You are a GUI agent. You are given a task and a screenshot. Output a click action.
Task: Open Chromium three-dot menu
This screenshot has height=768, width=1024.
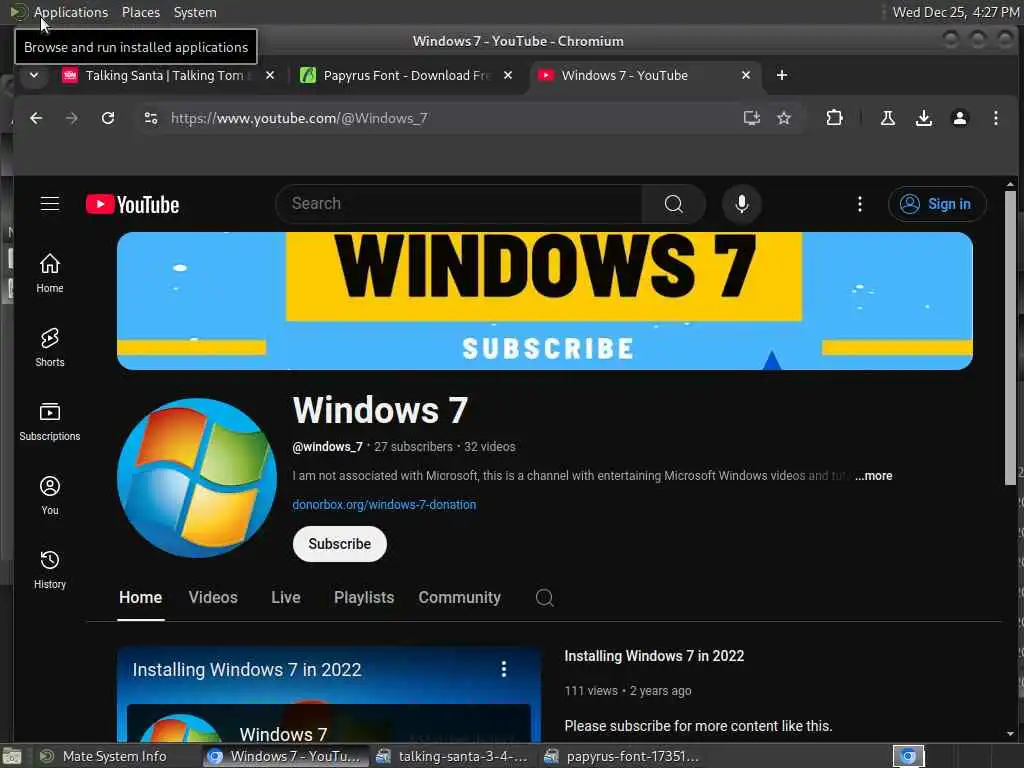pyautogui.click(x=995, y=118)
